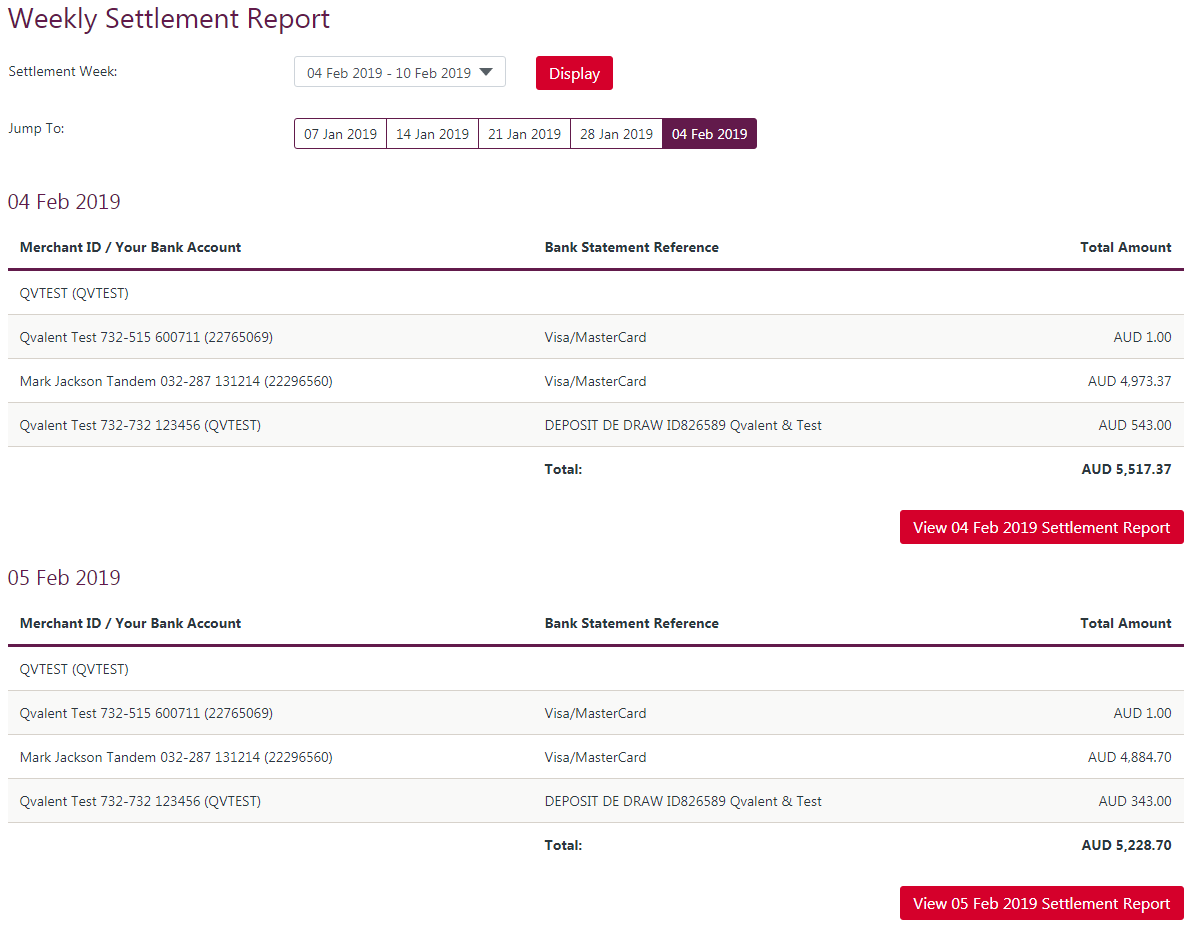Viewport: 1191px width, 926px height.
Task: View 05 Feb 2019 Settlement Report
Action: tap(1041, 904)
